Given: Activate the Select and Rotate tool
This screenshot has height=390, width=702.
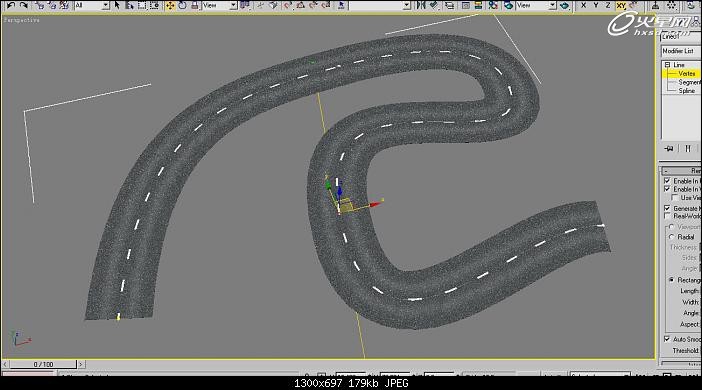Looking at the screenshot, I should [183, 5].
